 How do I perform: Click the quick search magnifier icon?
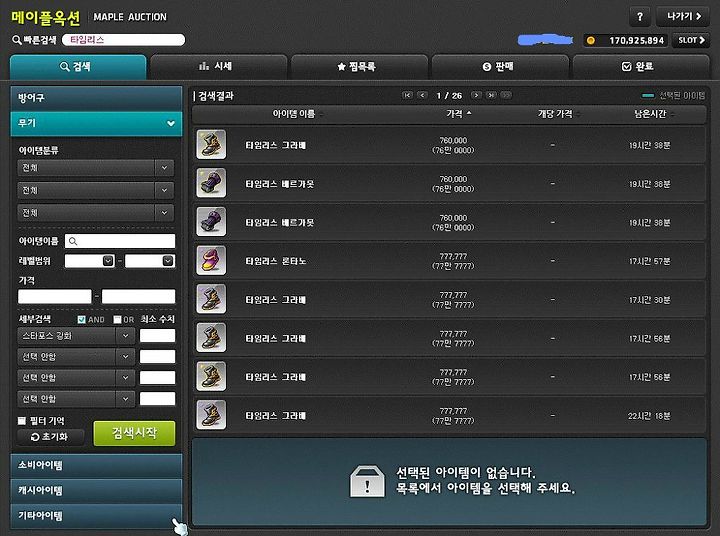tap(17, 40)
